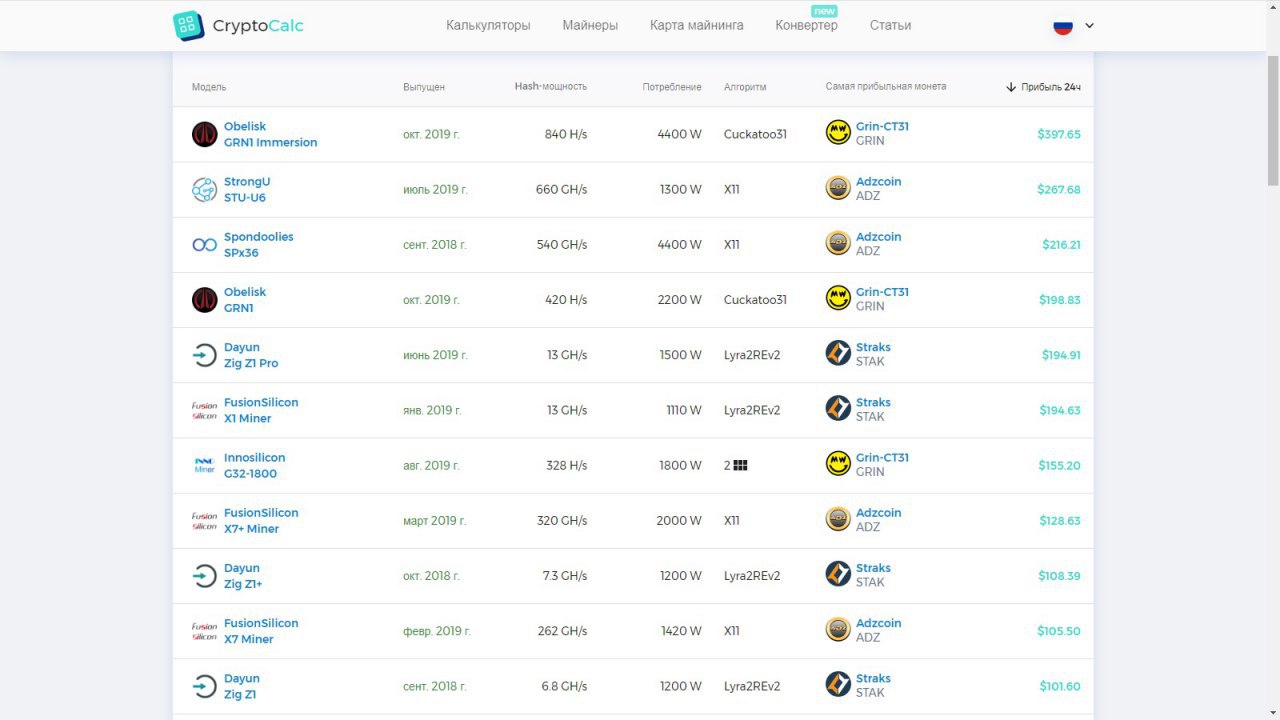Click the 660 GH/s hash rate value

pyautogui.click(x=562, y=189)
